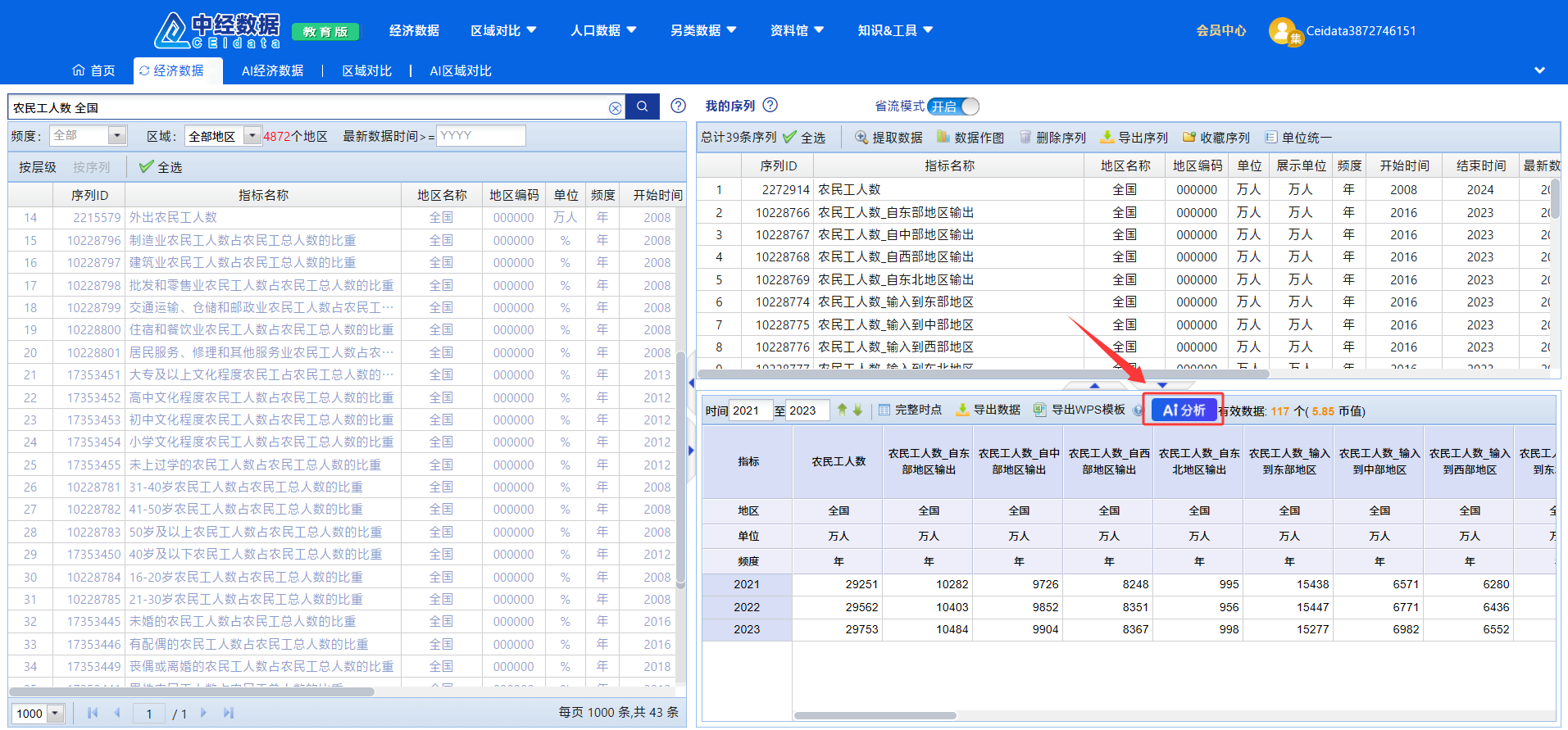
Task: Click the AI分析 button
Action: click(x=1184, y=410)
